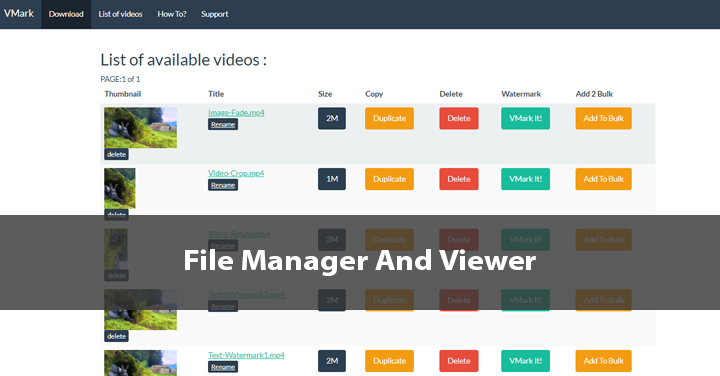This screenshot has height=376, width=720.
Task: Click the "Delete" column header text
Action: (451, 94)
